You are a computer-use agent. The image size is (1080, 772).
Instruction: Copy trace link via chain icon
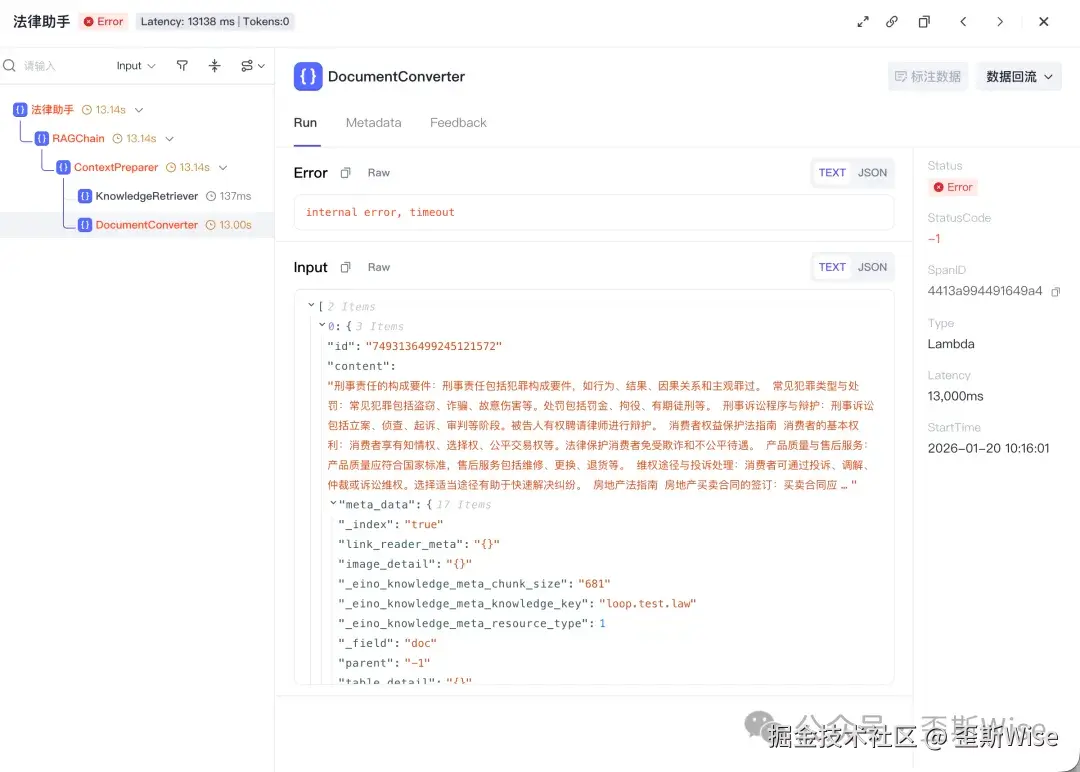892,21
